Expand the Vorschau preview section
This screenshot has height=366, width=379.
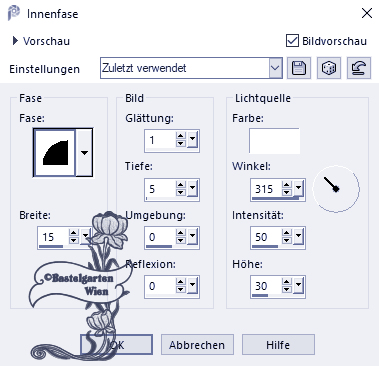15,41
